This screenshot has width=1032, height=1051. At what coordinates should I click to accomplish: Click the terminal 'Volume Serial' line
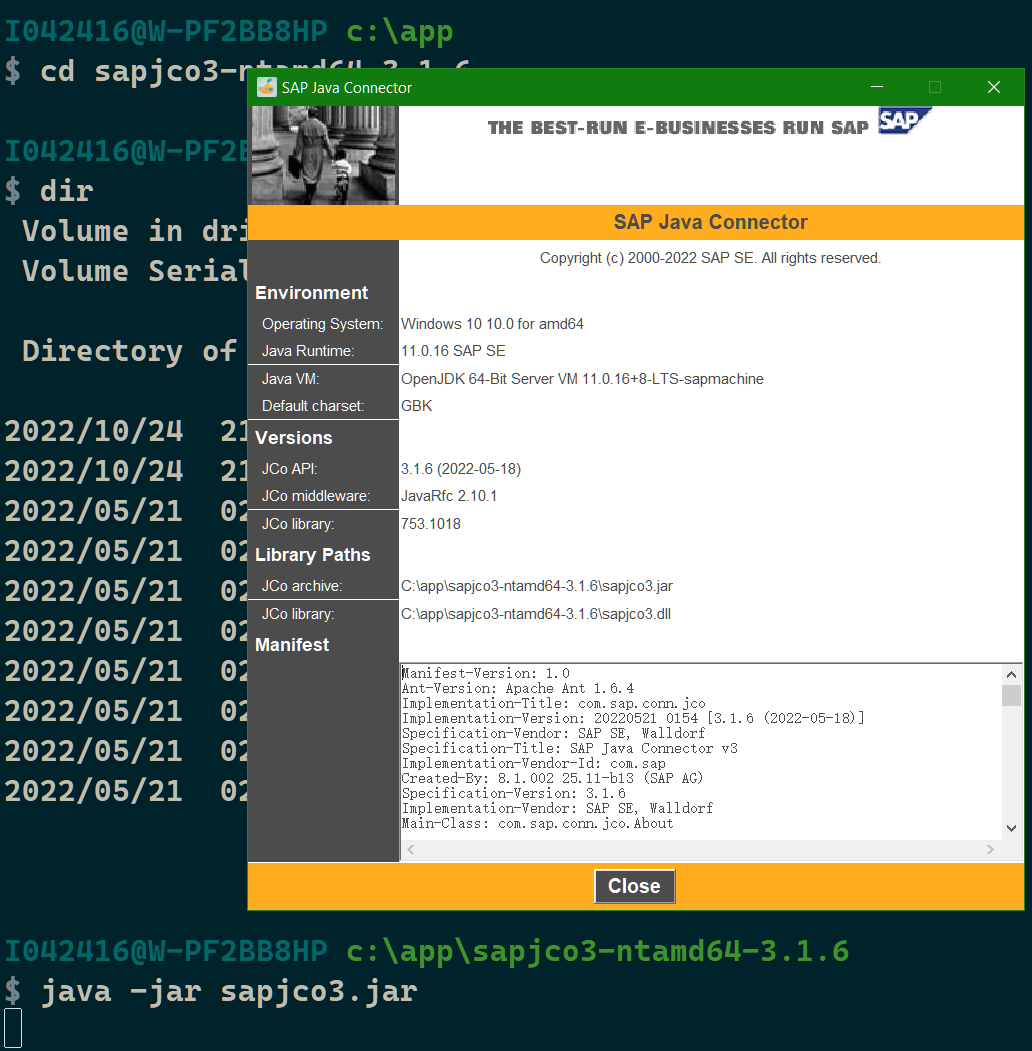(134, 271)
